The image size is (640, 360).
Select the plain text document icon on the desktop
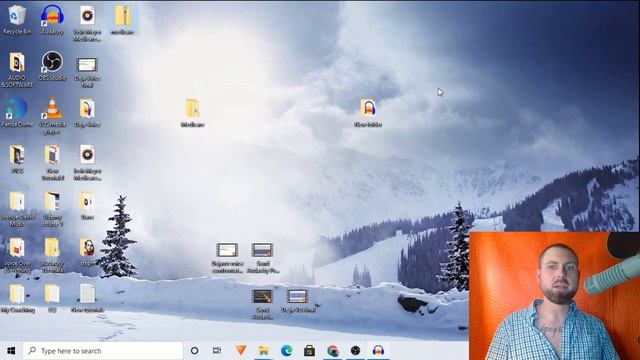[x=87, y=298]
